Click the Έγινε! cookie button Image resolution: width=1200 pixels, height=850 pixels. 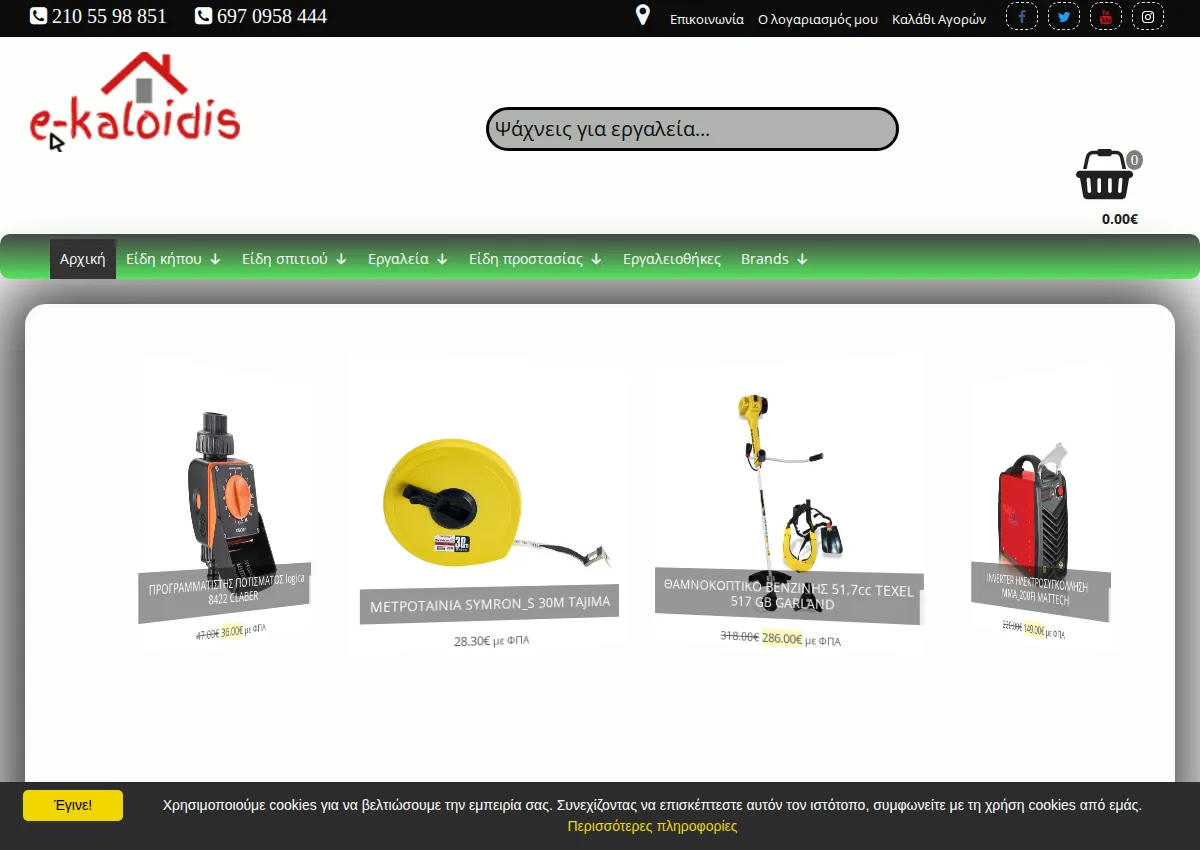pyautogui.click(x=73, y=805)
